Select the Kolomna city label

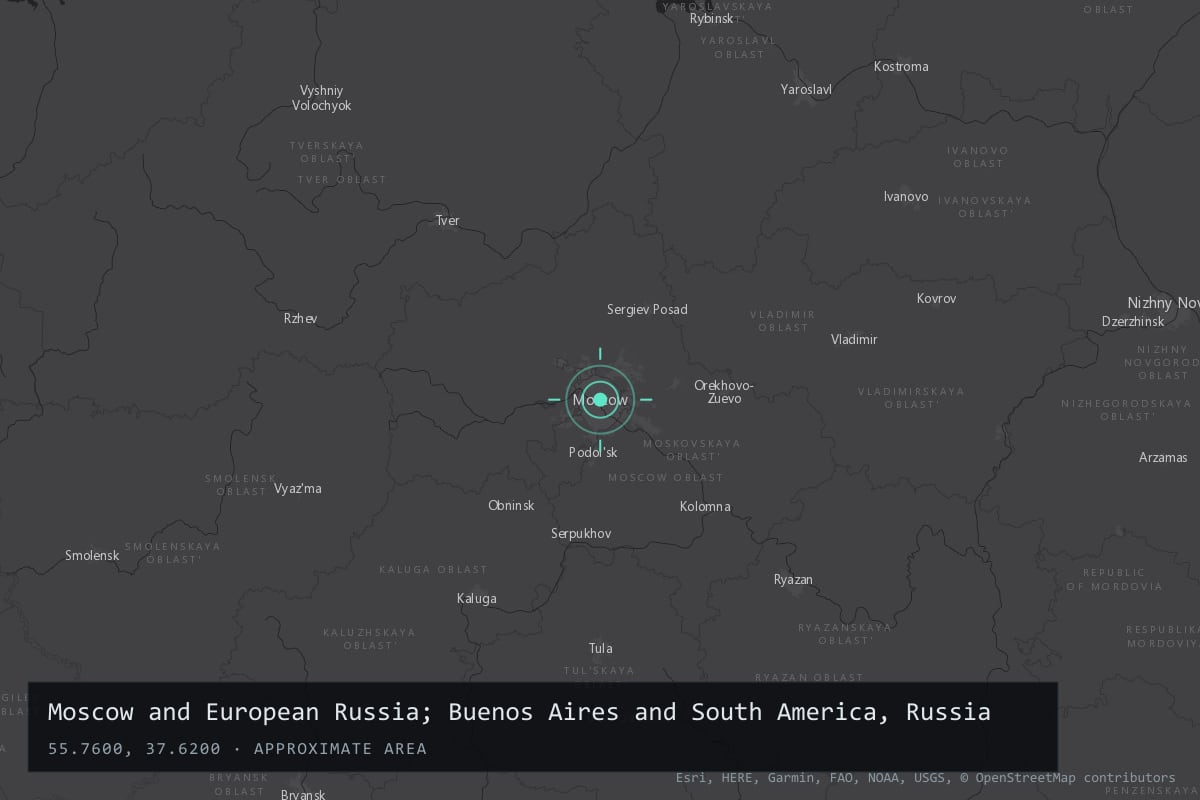(705, 507)
